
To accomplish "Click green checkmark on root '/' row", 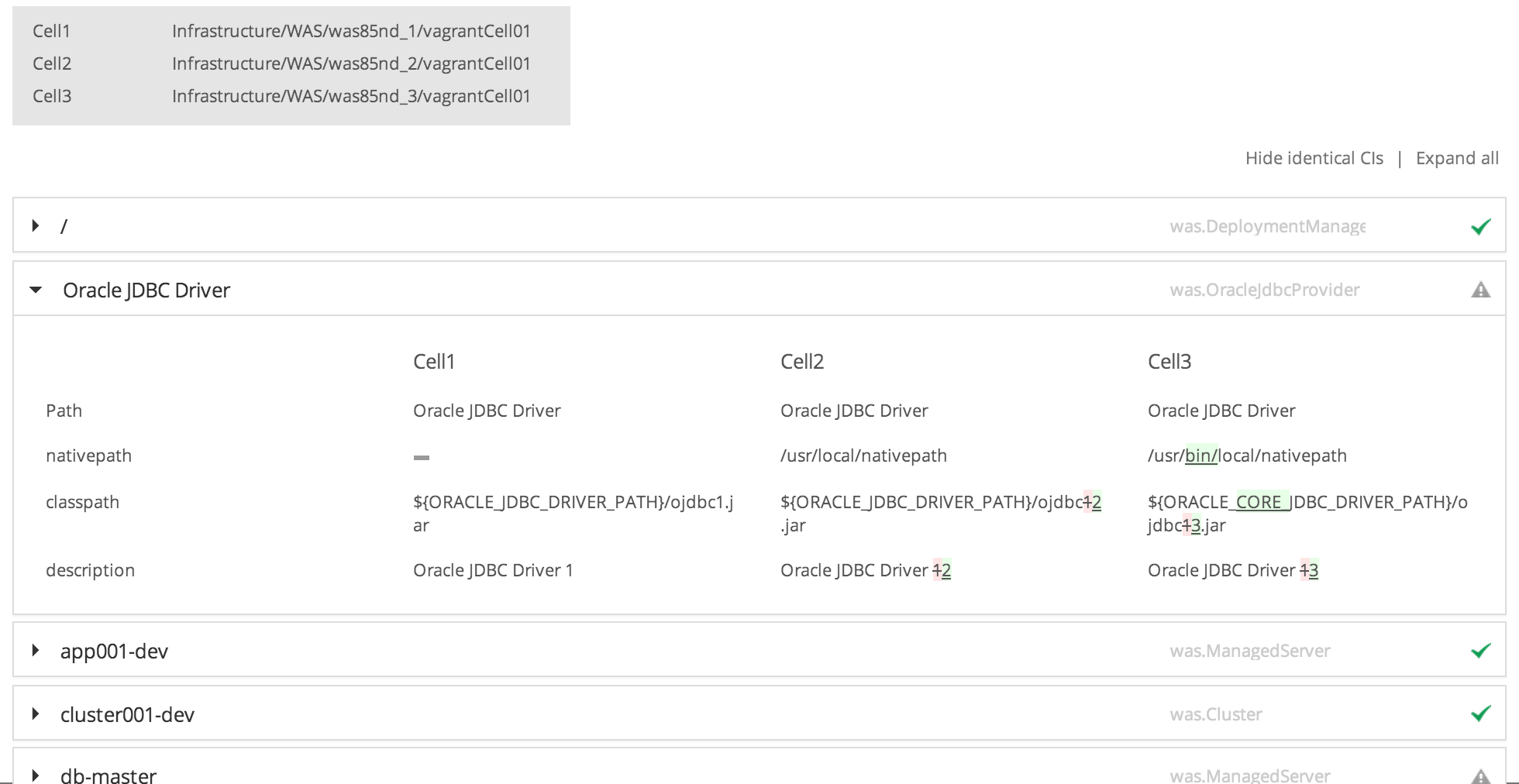I will pyautogui.click(x=1480, y=226).
